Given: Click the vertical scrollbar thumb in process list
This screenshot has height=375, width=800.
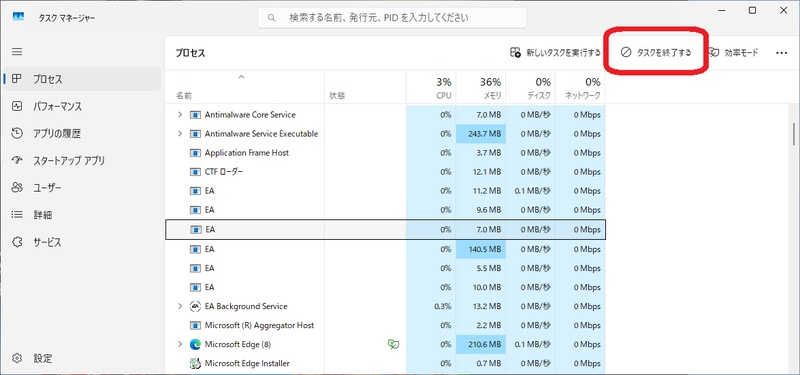Looking at the screenshot, I should pos(793,134).
